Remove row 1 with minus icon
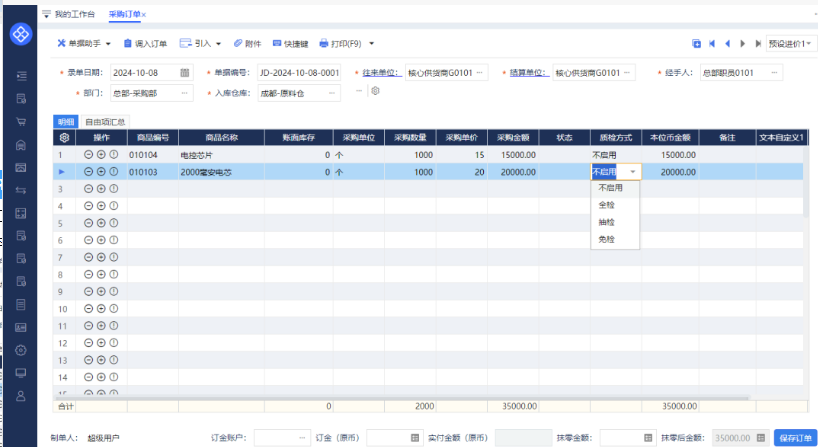 pyautogui.click(x=88, y=154)
